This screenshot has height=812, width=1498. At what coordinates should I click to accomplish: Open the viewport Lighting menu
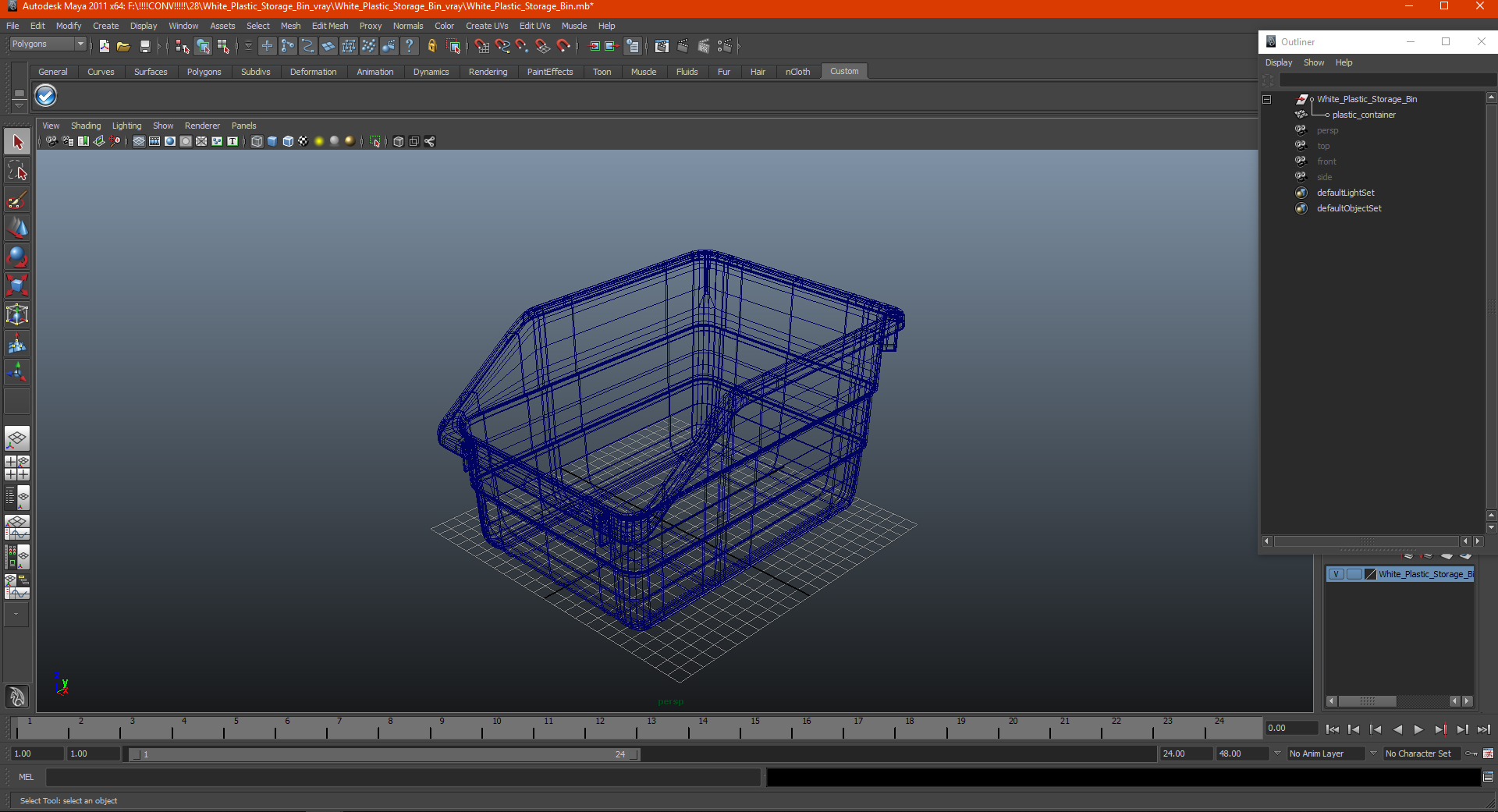127,126
